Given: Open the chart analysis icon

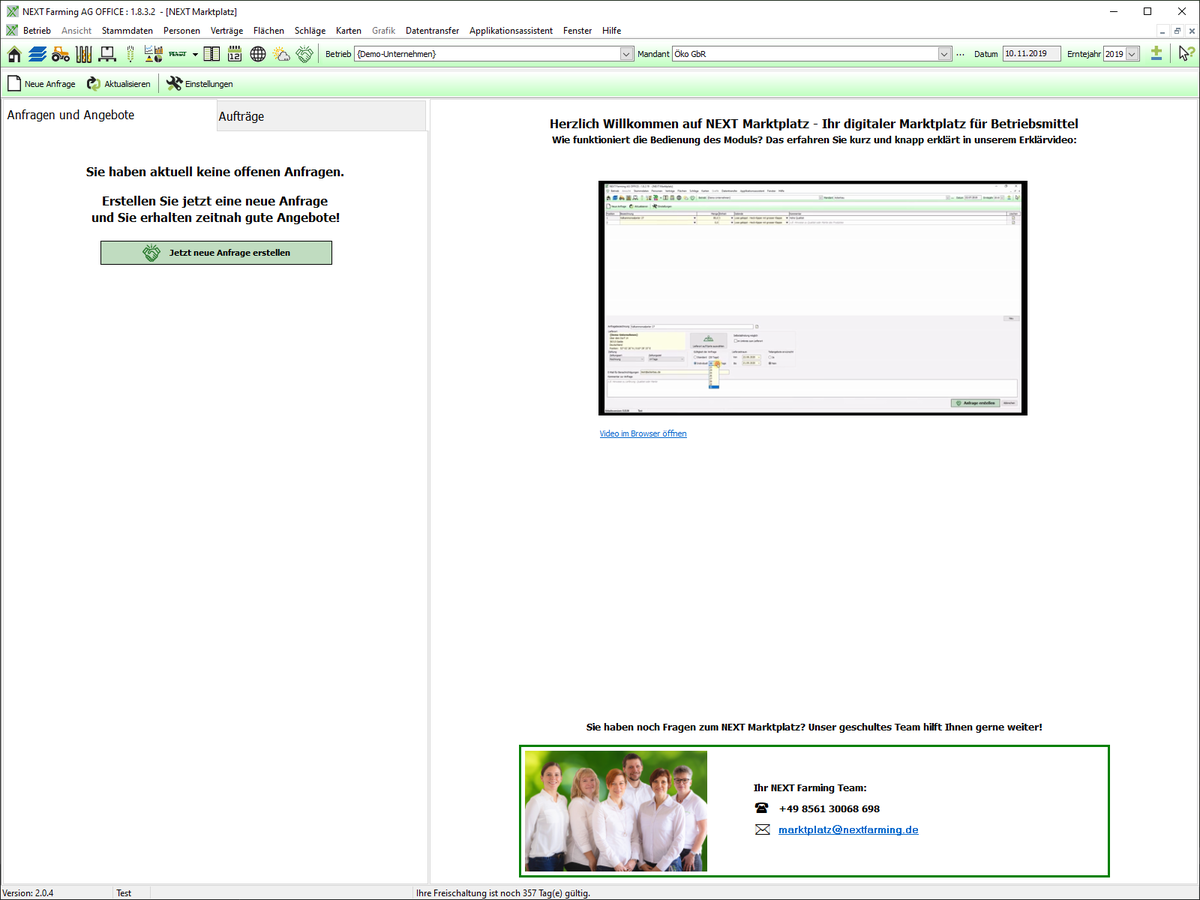Looking at the screenshot, I should pos(154,54).
